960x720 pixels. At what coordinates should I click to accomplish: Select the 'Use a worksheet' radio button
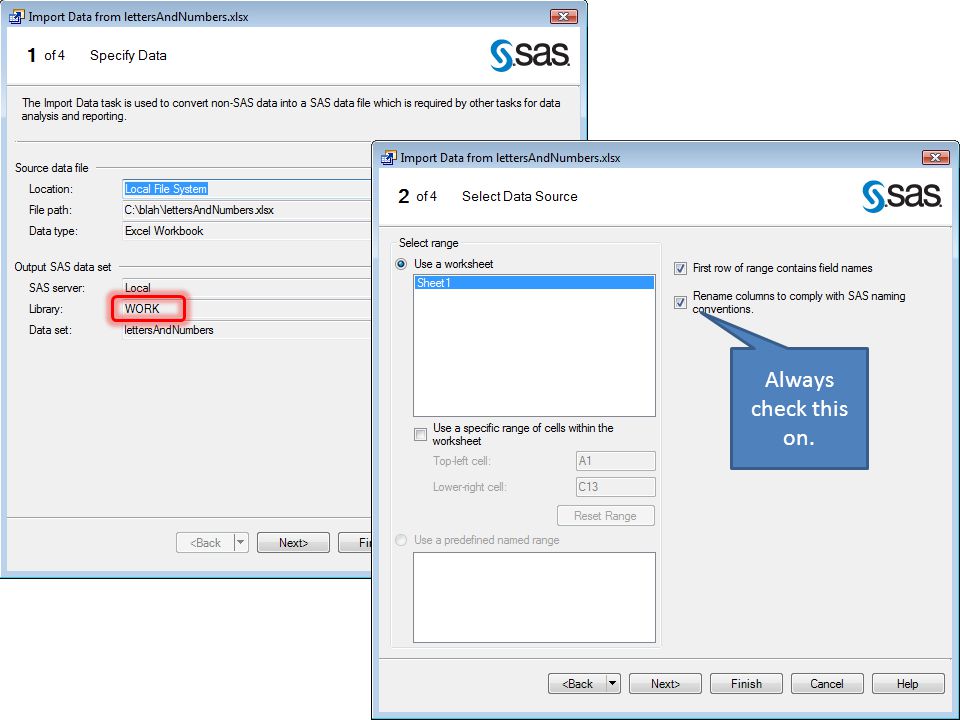click(401, 264)
